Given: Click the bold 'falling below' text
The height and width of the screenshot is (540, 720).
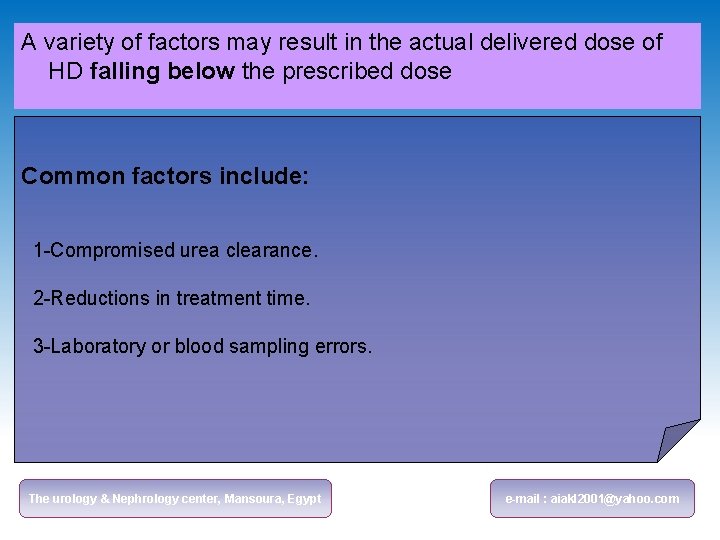Looking at the screenshot, I should tap(162, 72).
